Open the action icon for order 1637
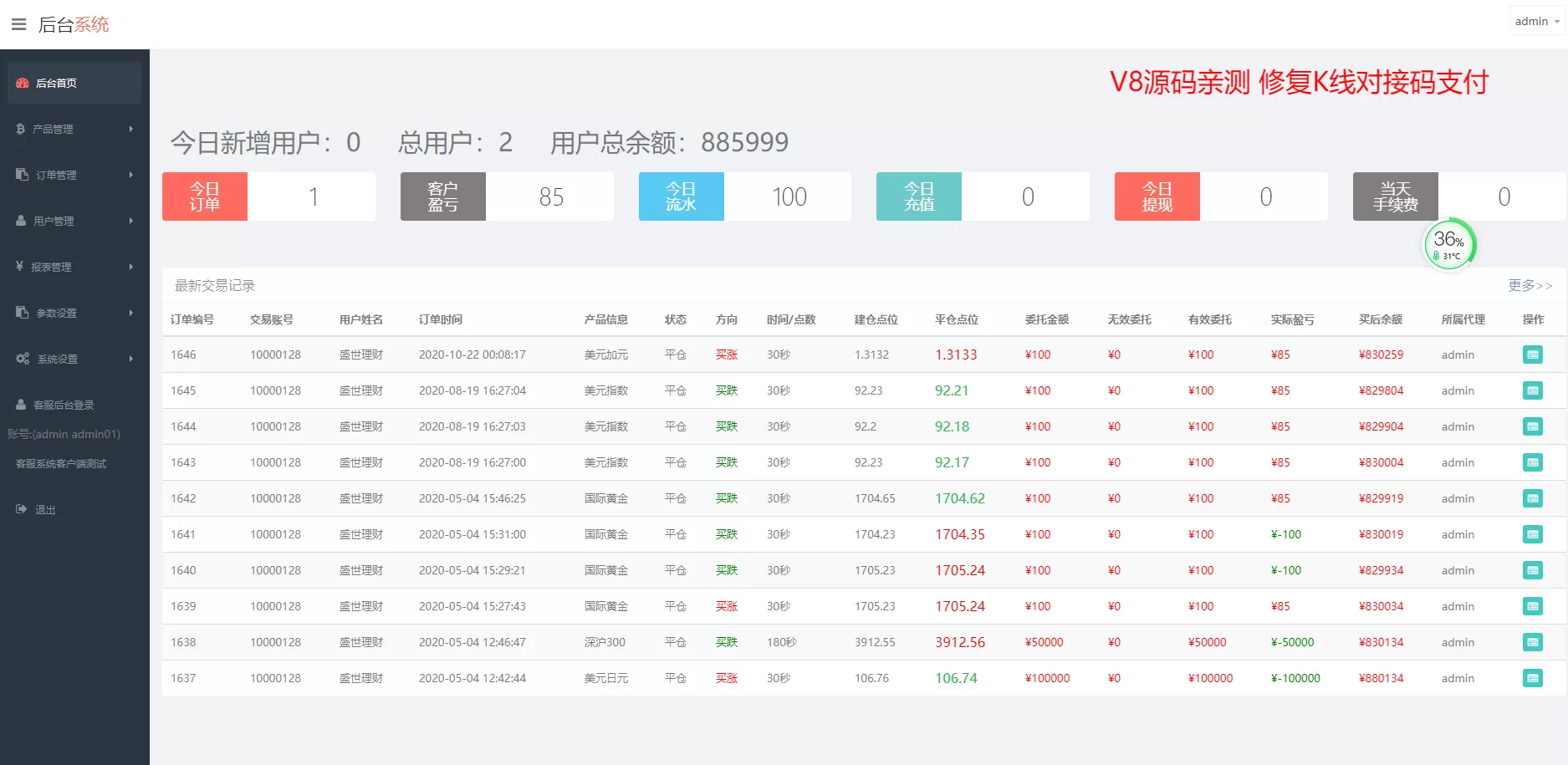1568x765 pixels. point(1532,678)
